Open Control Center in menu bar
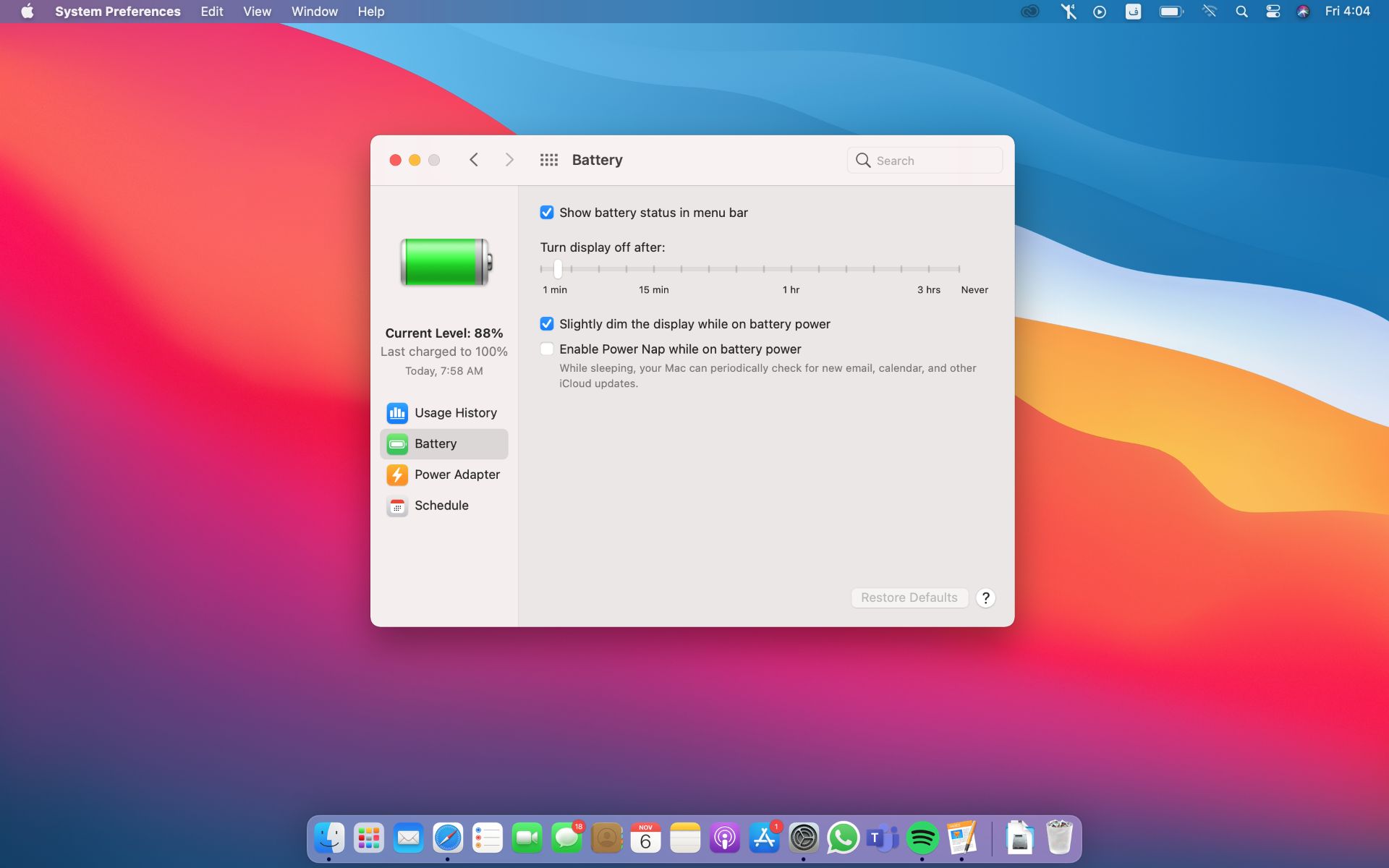The height and width of the screenshot is (868, 1389). tap(1273, 12)
